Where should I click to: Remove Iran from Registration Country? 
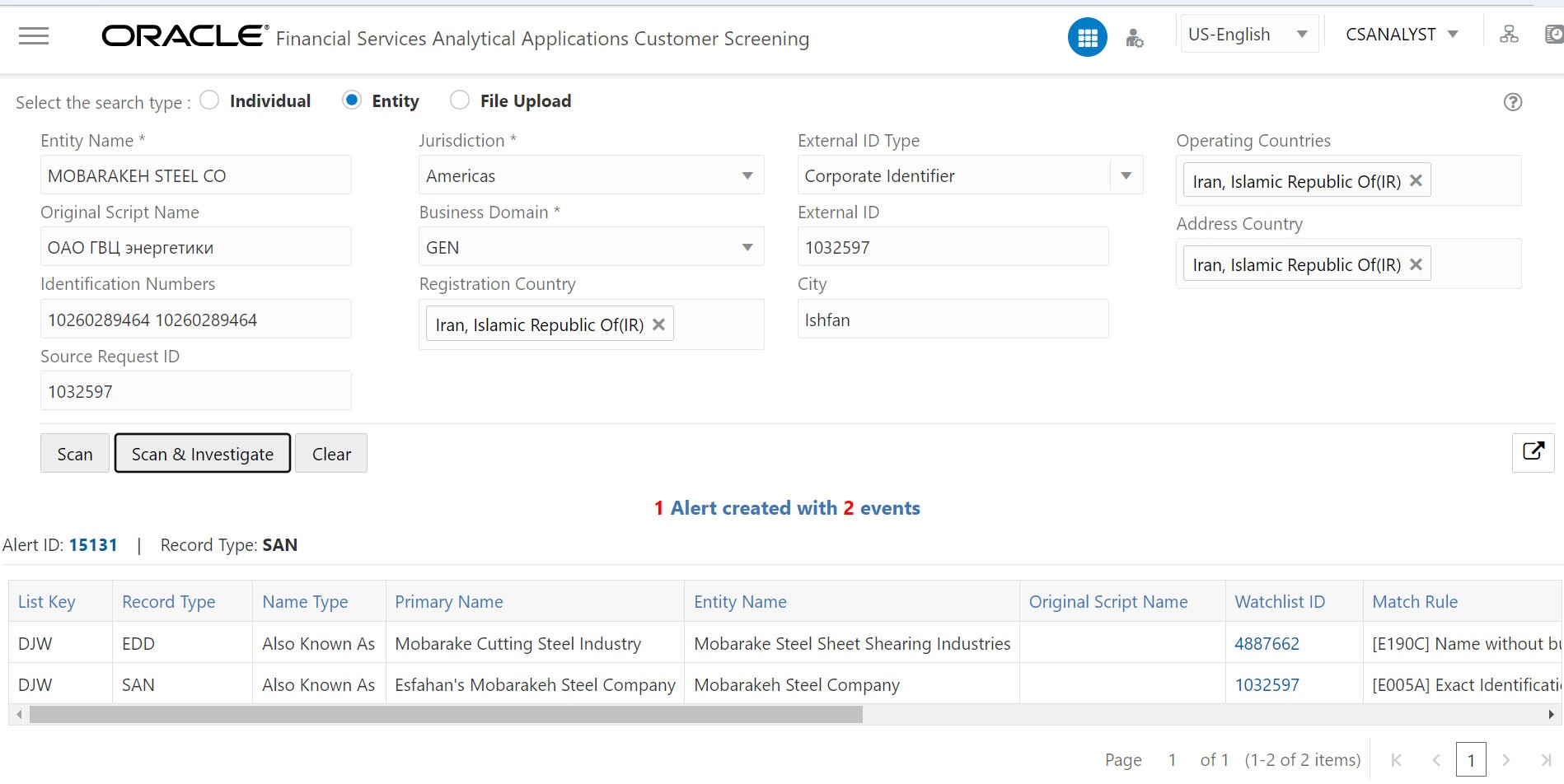tap(658, 324)
